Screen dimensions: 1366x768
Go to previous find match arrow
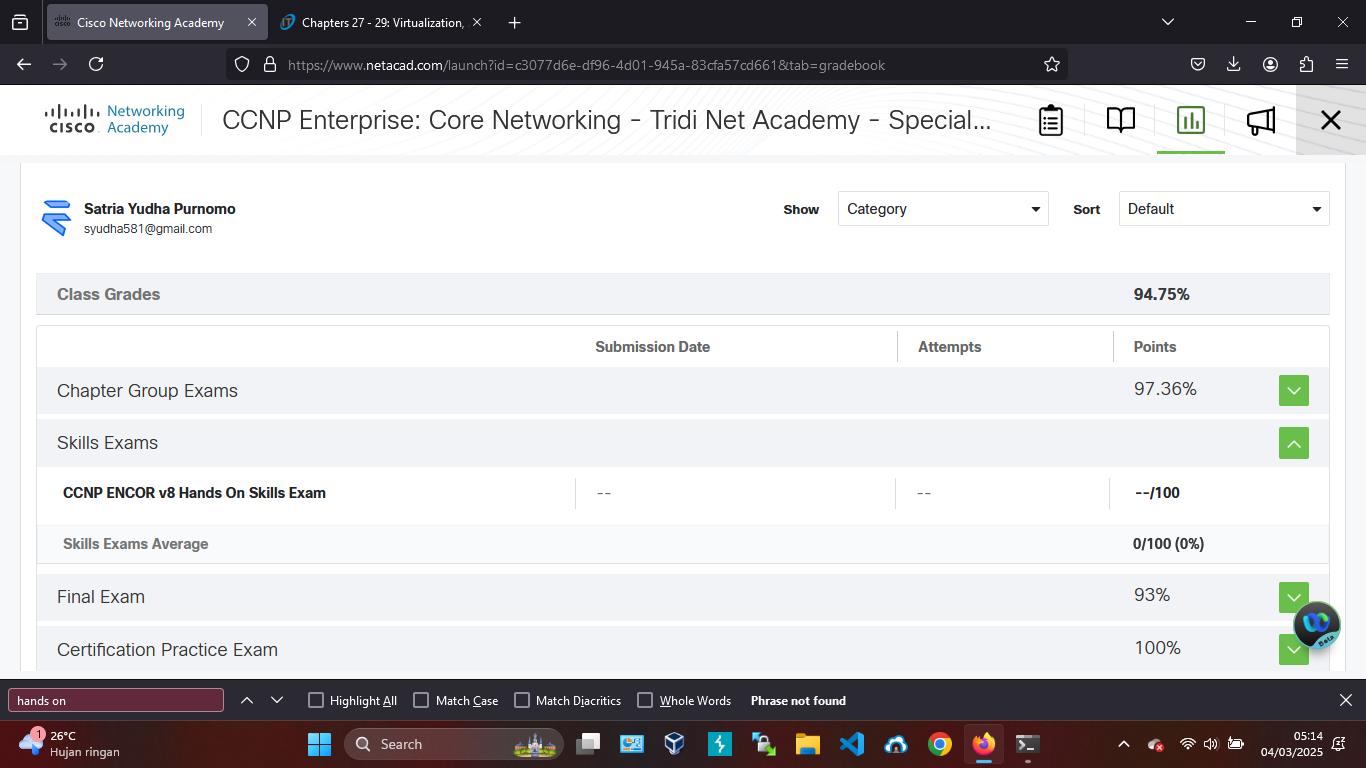pos(247,700)
